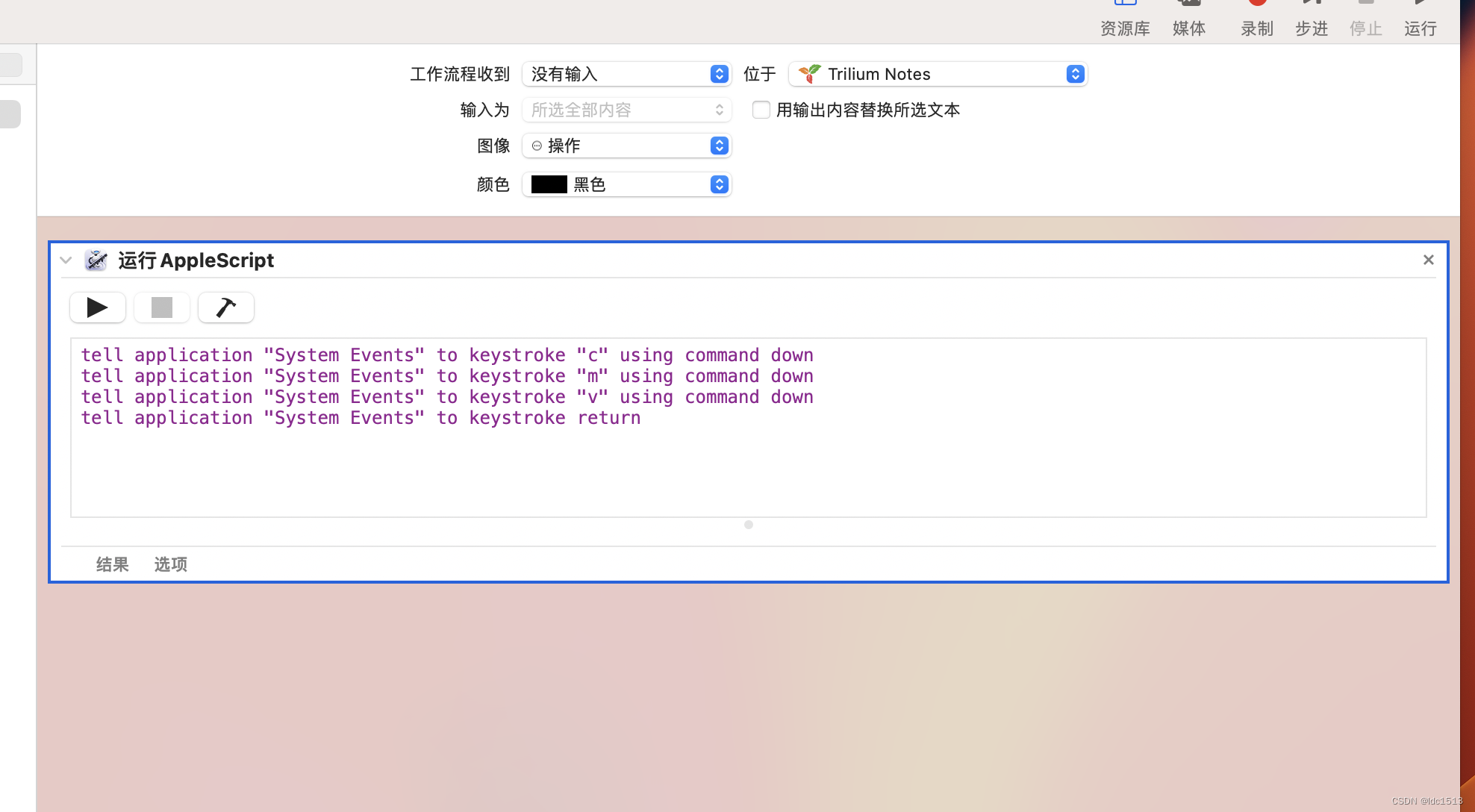Click inside the AppleScript code editor

coord(746,463)
